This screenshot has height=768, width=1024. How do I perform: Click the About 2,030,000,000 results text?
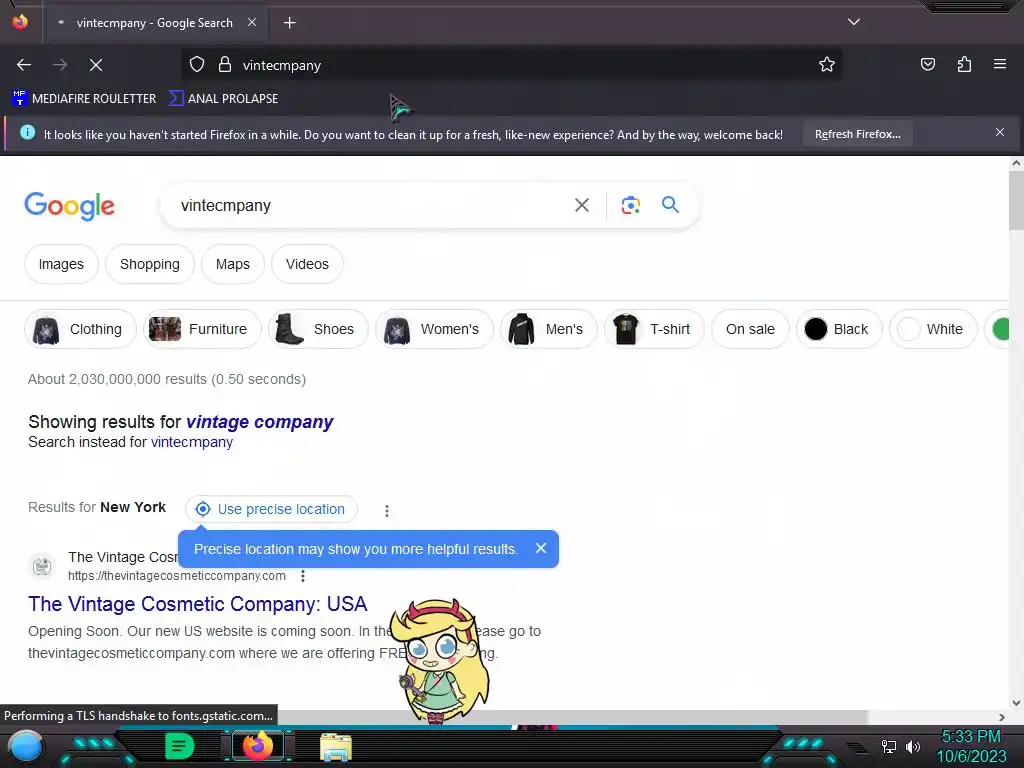tap(167, 379)
